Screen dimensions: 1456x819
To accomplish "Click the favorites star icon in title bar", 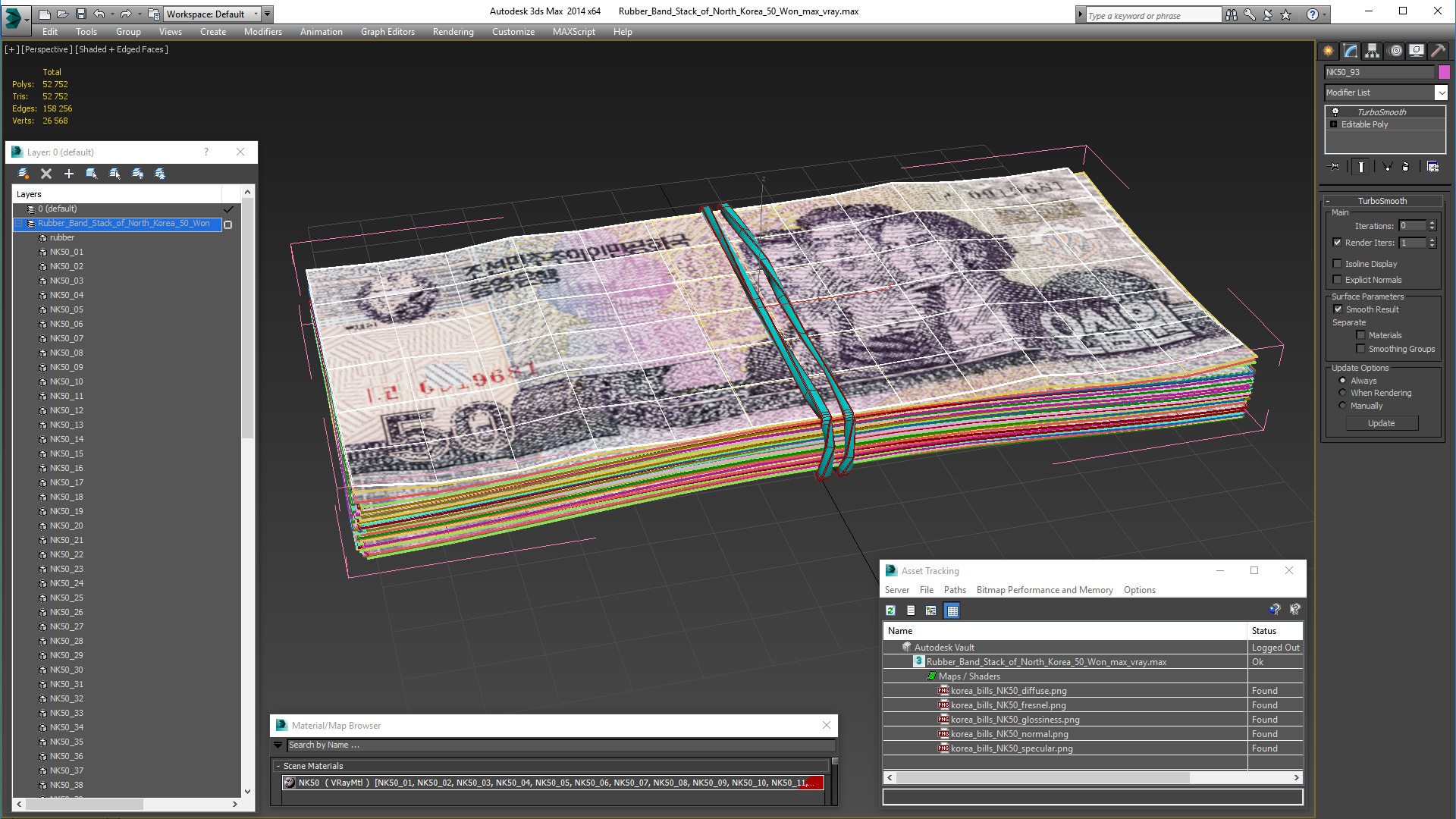I will click(1286, 14).
